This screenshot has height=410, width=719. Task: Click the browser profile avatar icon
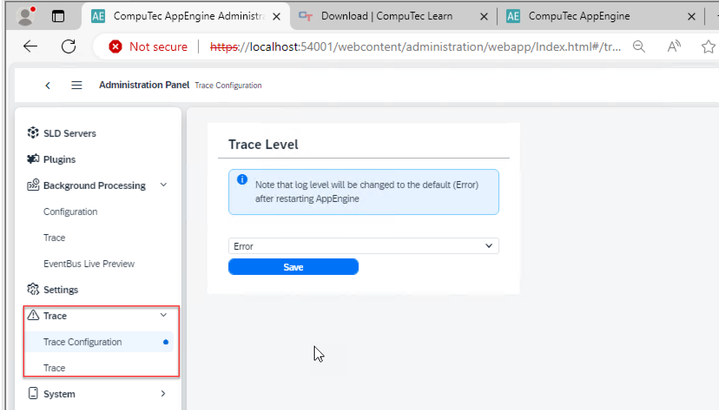click(26, 16)
